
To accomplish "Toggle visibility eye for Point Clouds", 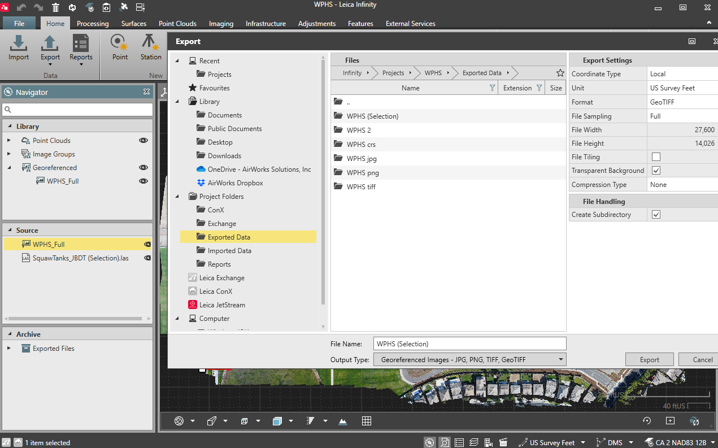I will point(143,140).
